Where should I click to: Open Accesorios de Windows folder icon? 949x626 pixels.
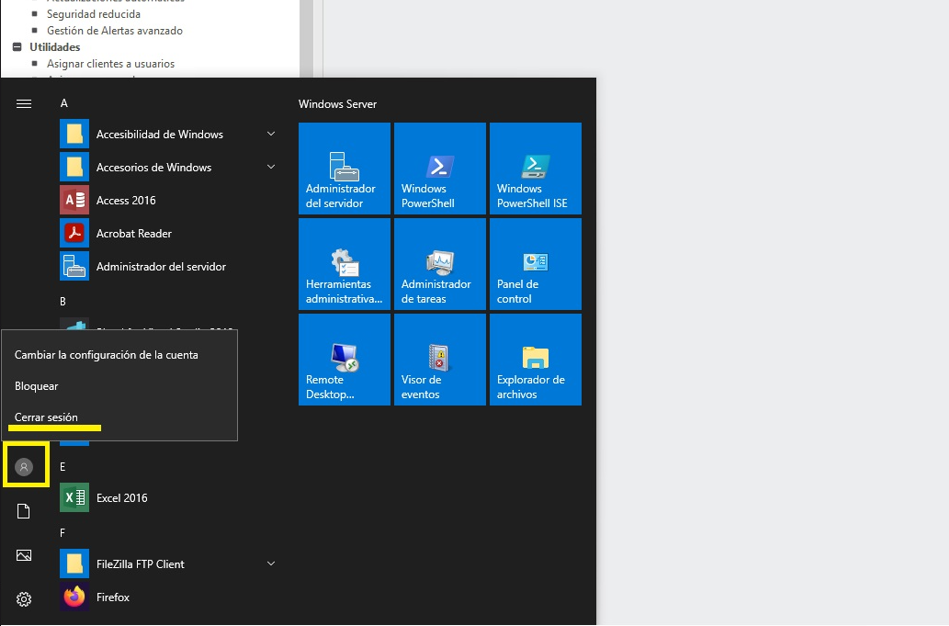[74, 167]
